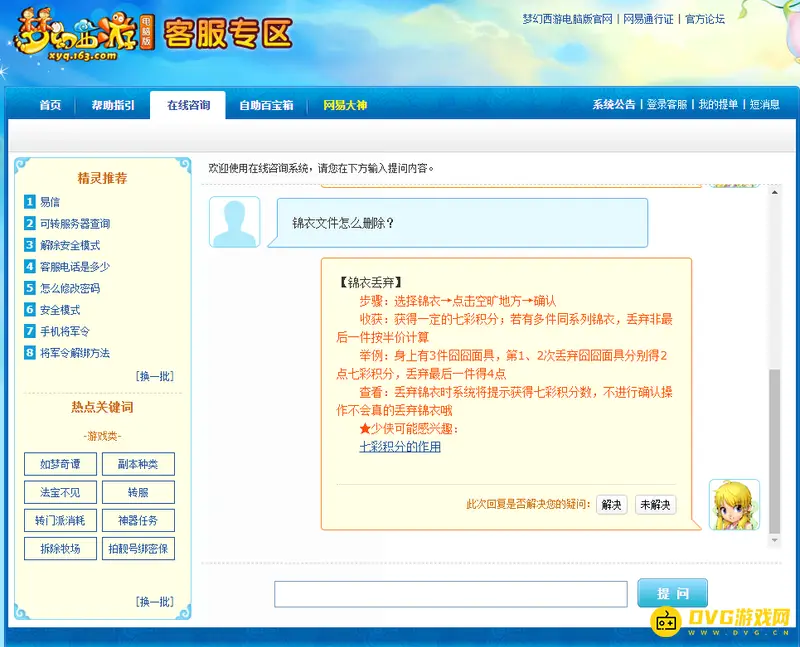Click the 法宝不见 keyword button

tap(60, 492)
